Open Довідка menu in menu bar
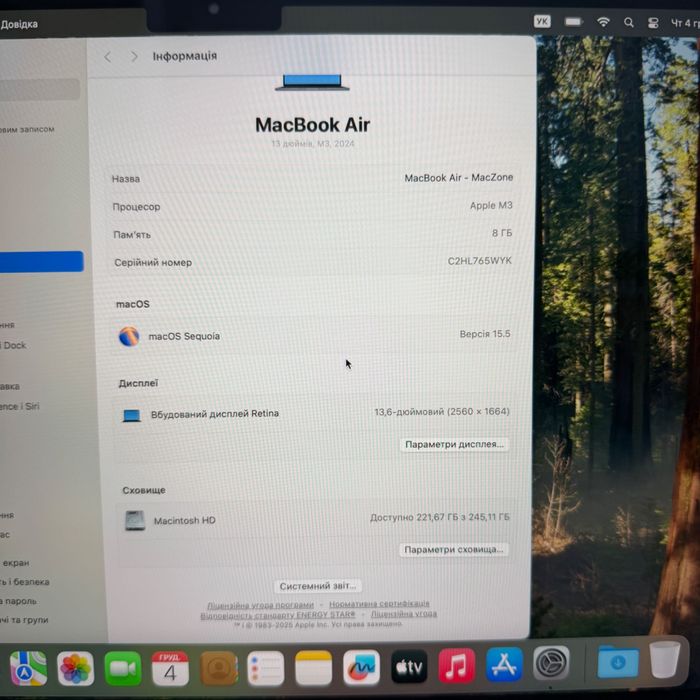 [19, 24]
